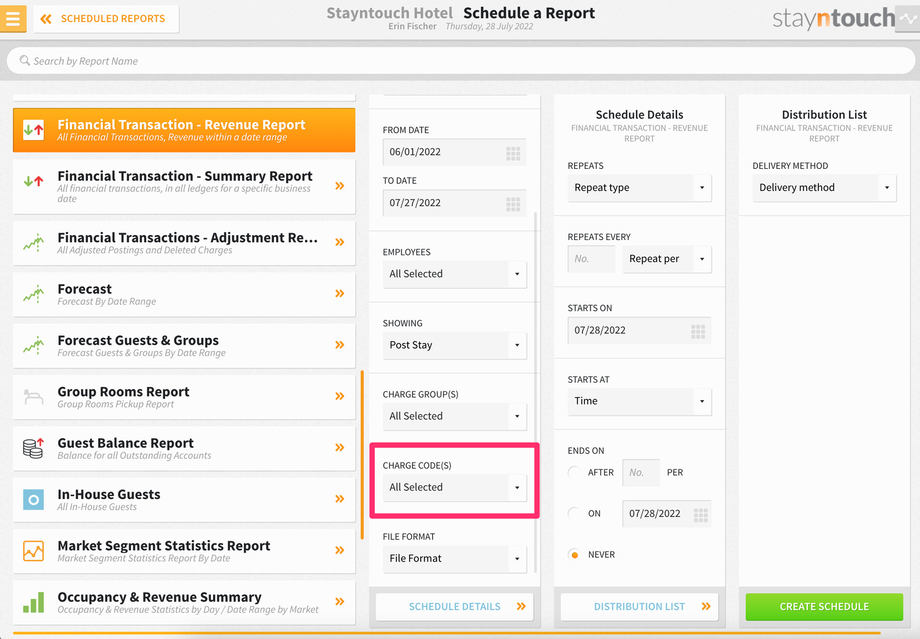Click the search magnifier icon
The height and width of the screenshot is (639, 920).
(x=25, y=60)
